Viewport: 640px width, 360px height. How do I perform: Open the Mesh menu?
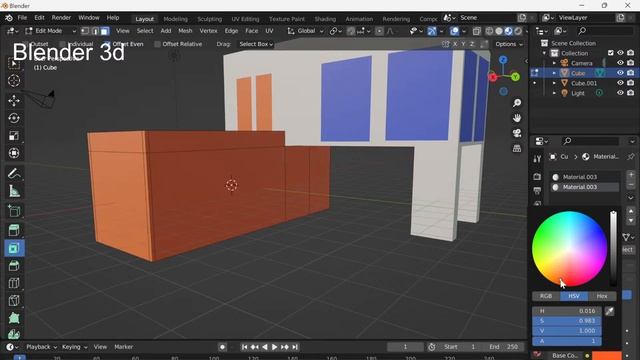click(x=185, y=31)
